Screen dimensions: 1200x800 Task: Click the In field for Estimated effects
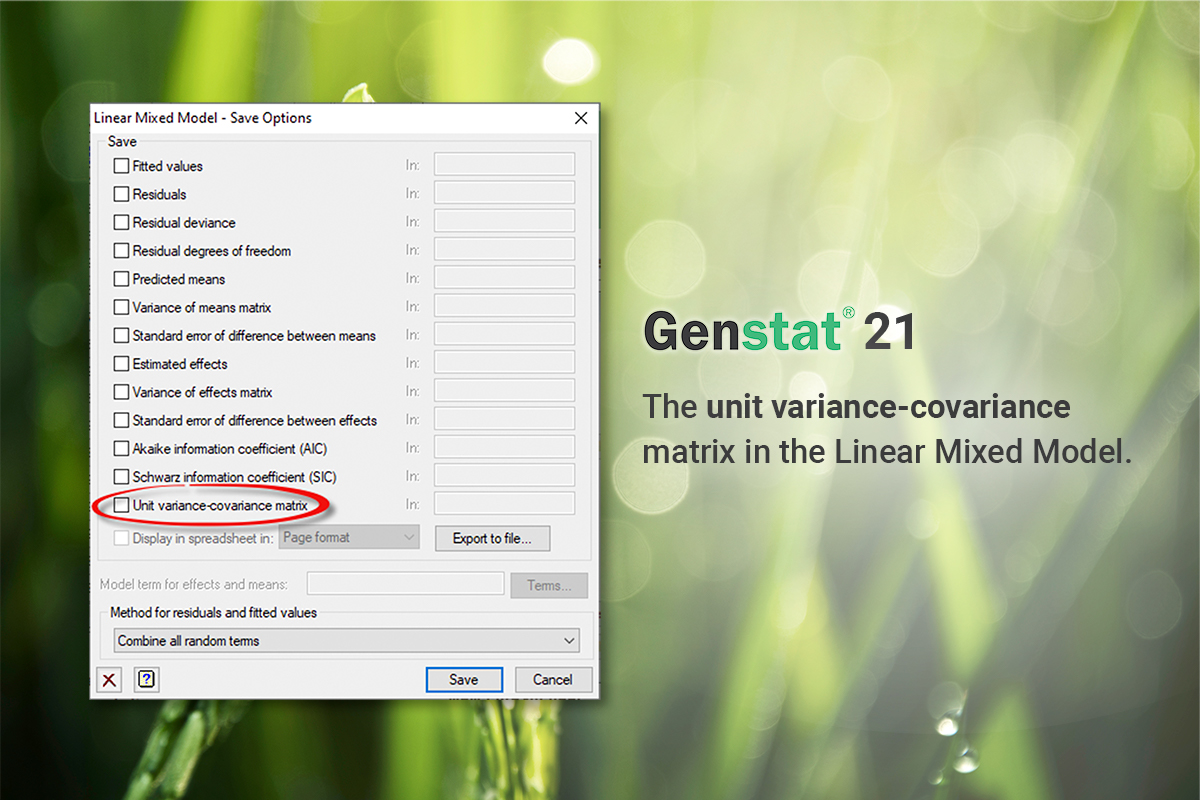tap(504, 363)
